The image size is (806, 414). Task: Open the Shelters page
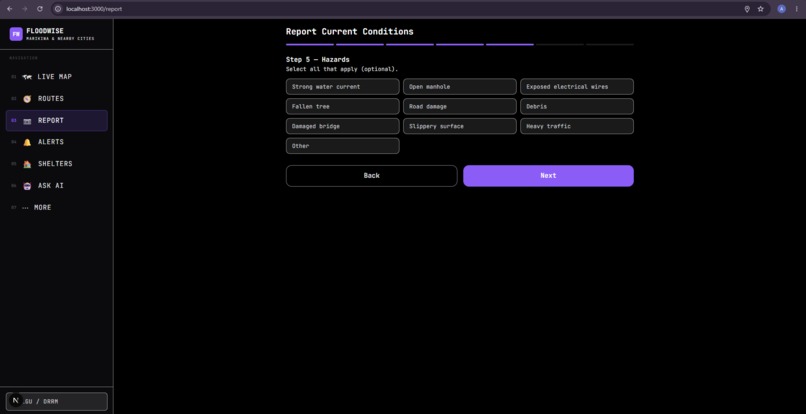tap(57, 164)
